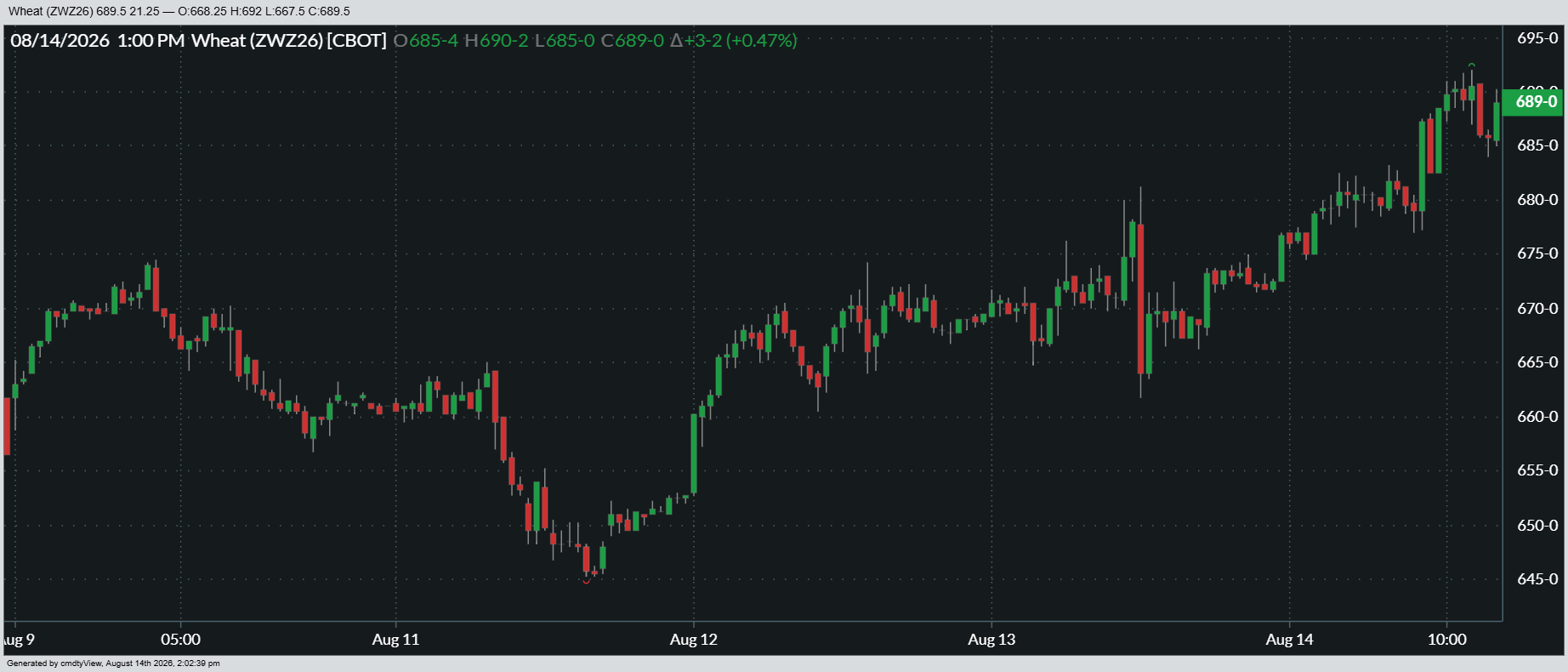1568x672 pixels.
Task: Click the green high marker above the peak candle
Action: tap(1472, 65)
